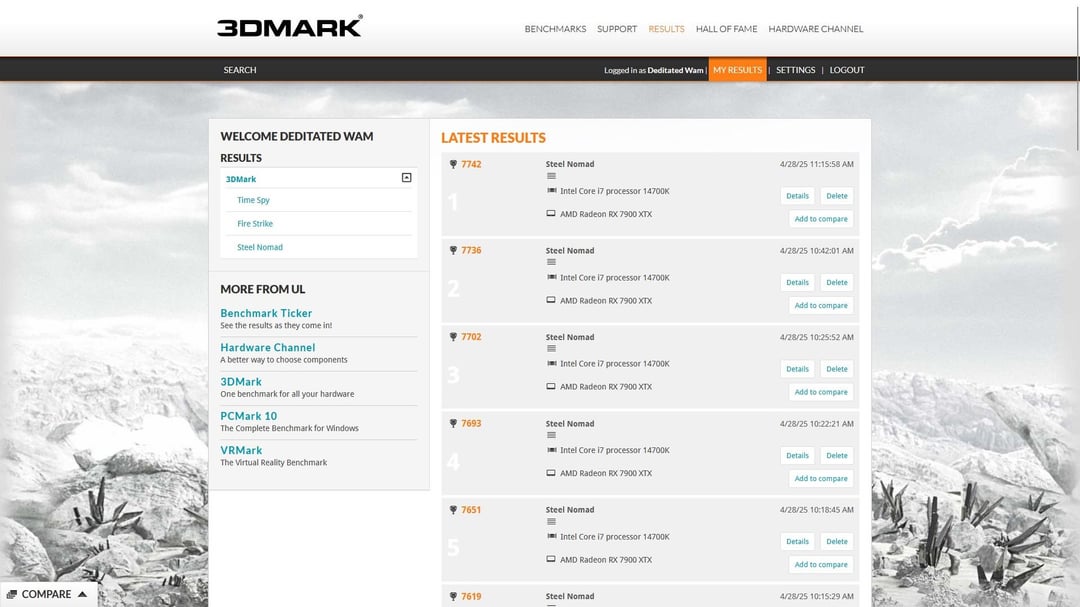View Details for the 7651 result
Image resolution: width=1080 pixels, height=607 pixels.
pyautogui.click(x=798, y=542)
